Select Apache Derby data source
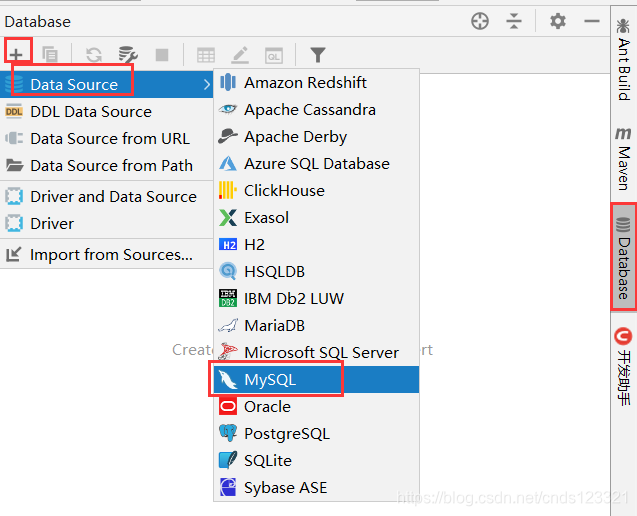637x516 pixels. 316,137
